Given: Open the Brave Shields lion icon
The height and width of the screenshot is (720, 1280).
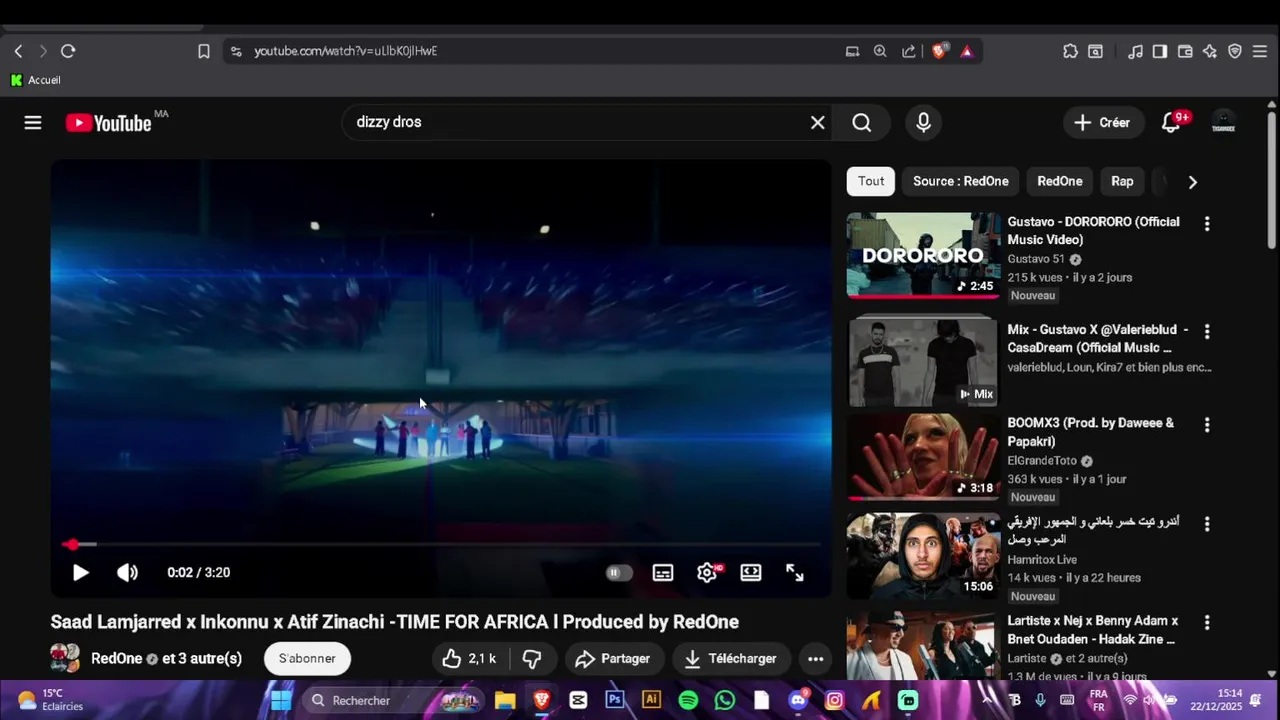Looking at the screenshot, I should [939, 51].
